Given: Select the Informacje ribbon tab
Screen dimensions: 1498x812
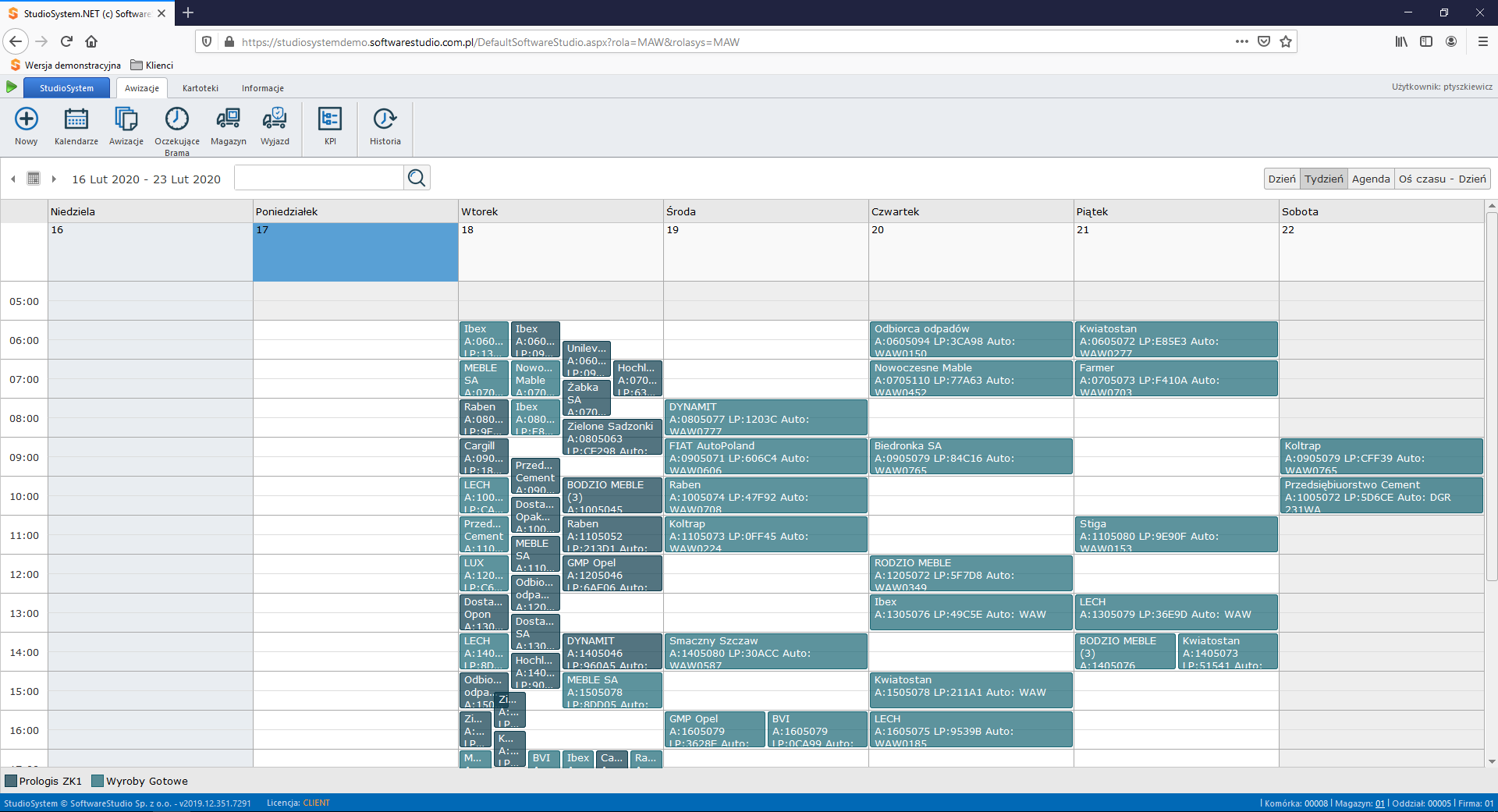Looking at the screenshot, I should point(263,88).
